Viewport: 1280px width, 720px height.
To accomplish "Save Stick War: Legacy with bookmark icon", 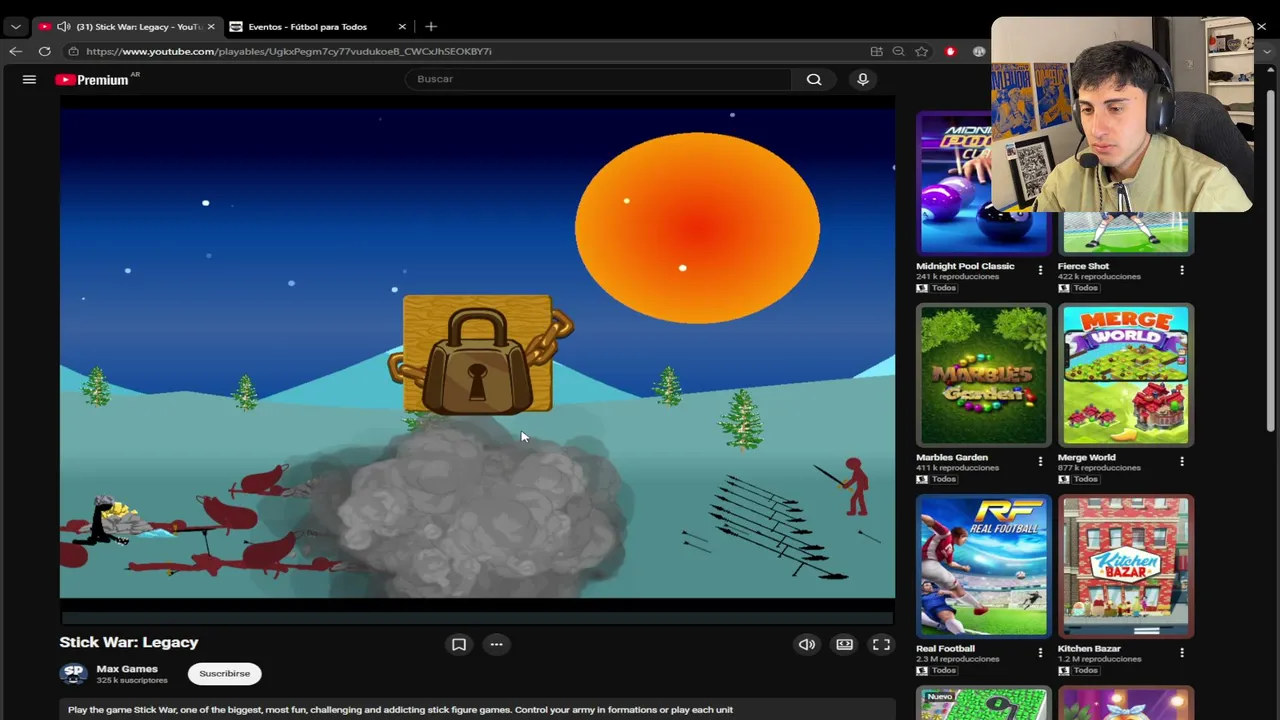I will (459, 645).
